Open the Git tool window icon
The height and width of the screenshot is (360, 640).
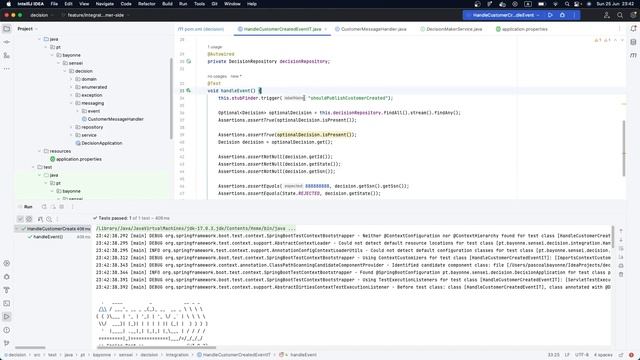[7, 343]
